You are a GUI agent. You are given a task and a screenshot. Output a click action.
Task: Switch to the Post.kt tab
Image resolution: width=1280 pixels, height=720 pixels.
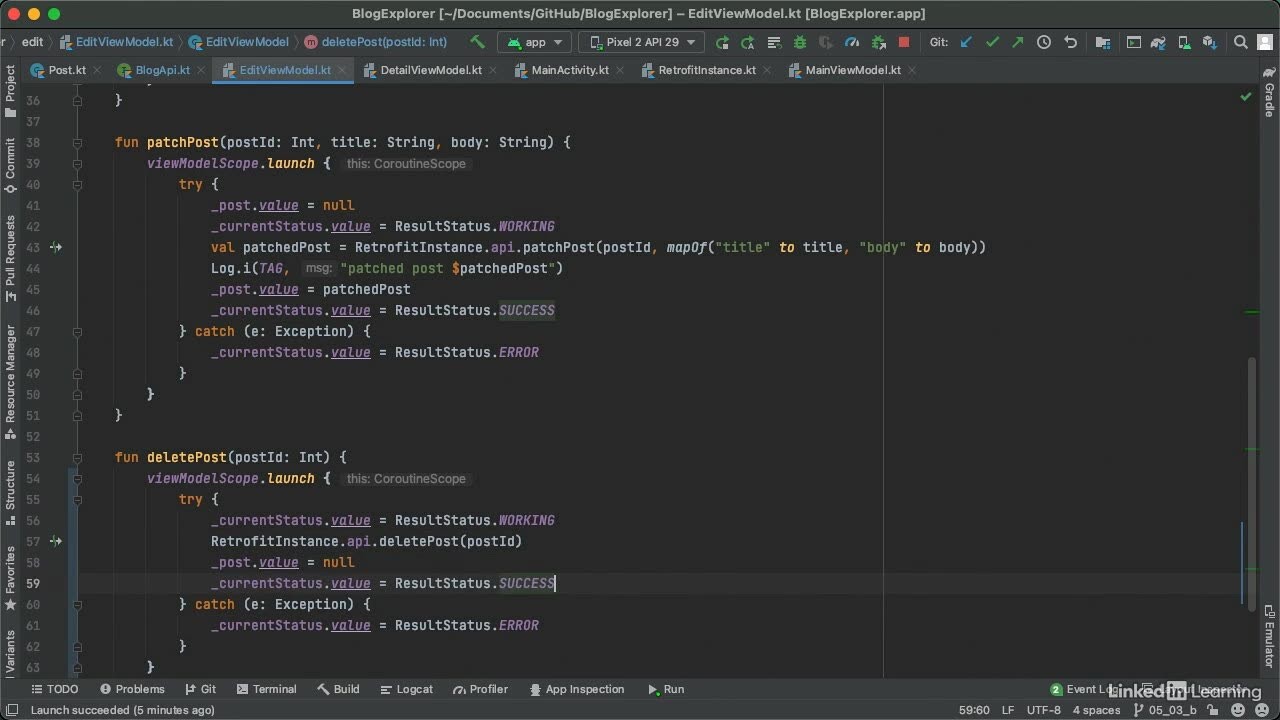[66, 70]
